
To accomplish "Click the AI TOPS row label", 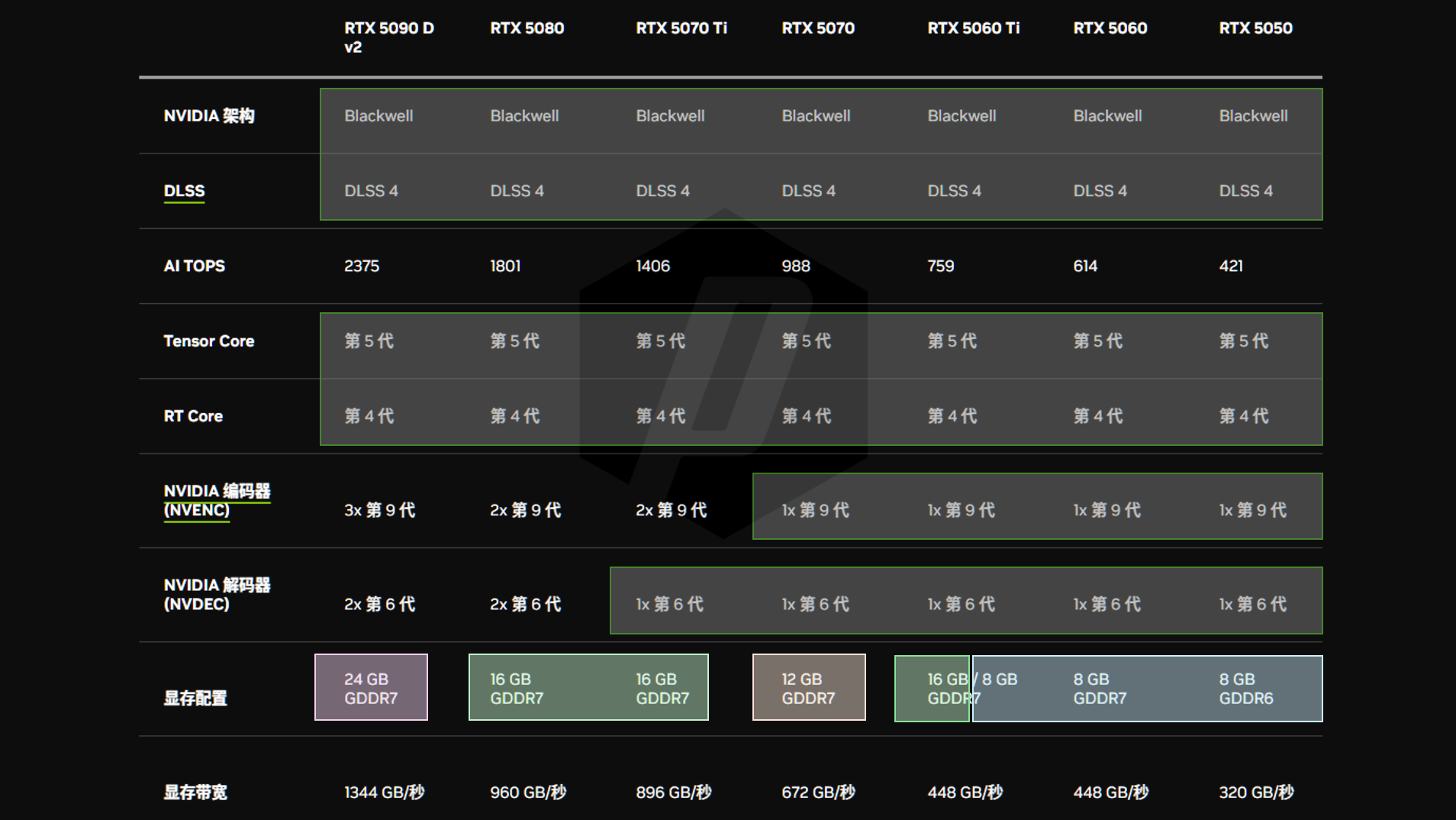I will [194, 266].
